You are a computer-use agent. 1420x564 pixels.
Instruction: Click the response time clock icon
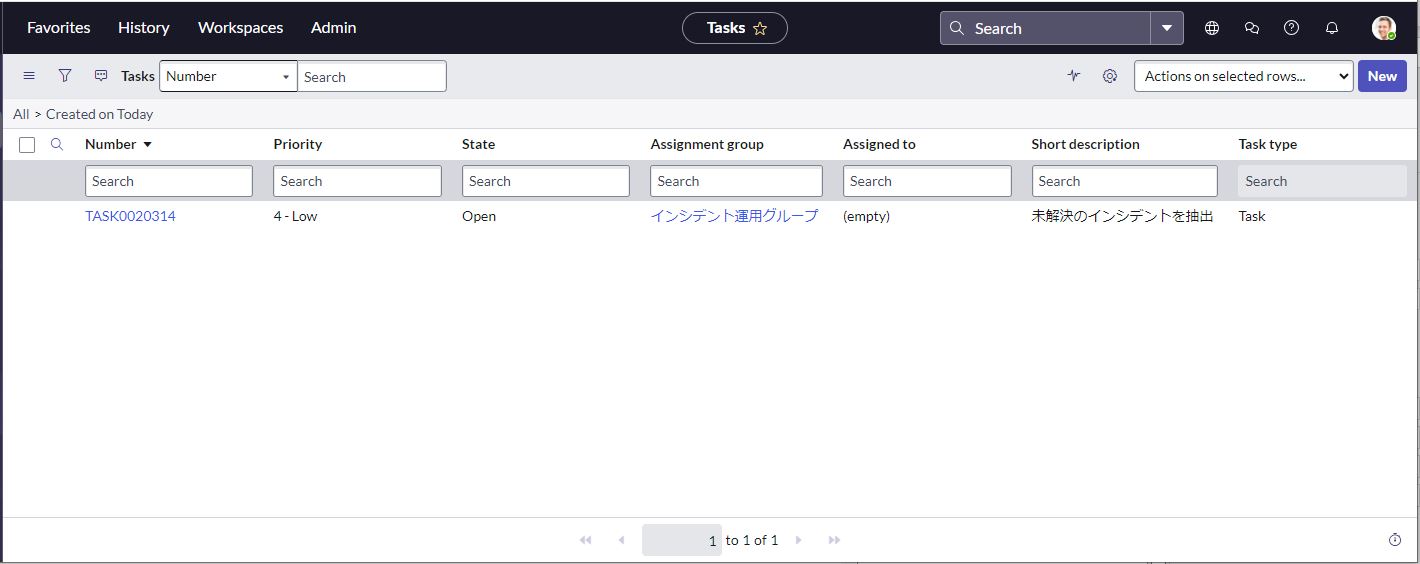click(1395, 540)
